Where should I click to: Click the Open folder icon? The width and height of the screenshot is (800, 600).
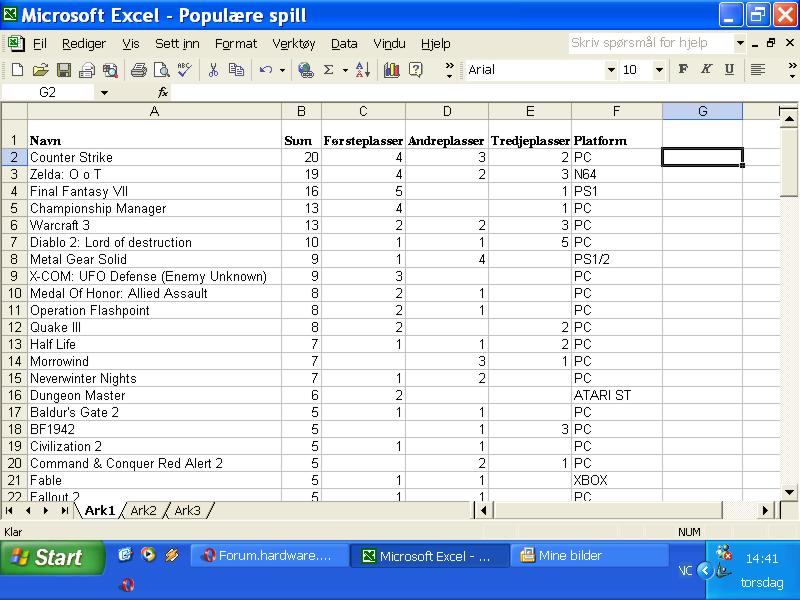(40, 70)
